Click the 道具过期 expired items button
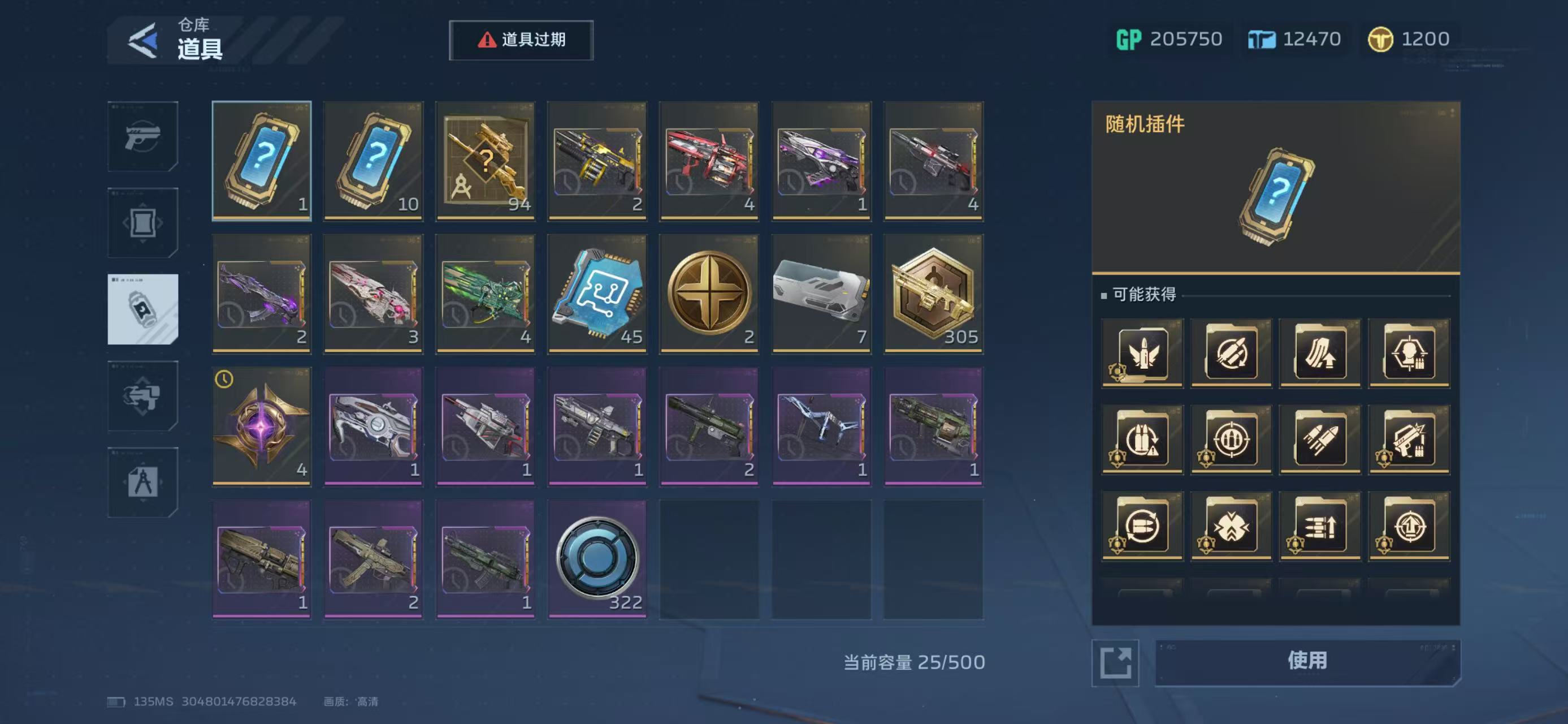 point(521,40)
